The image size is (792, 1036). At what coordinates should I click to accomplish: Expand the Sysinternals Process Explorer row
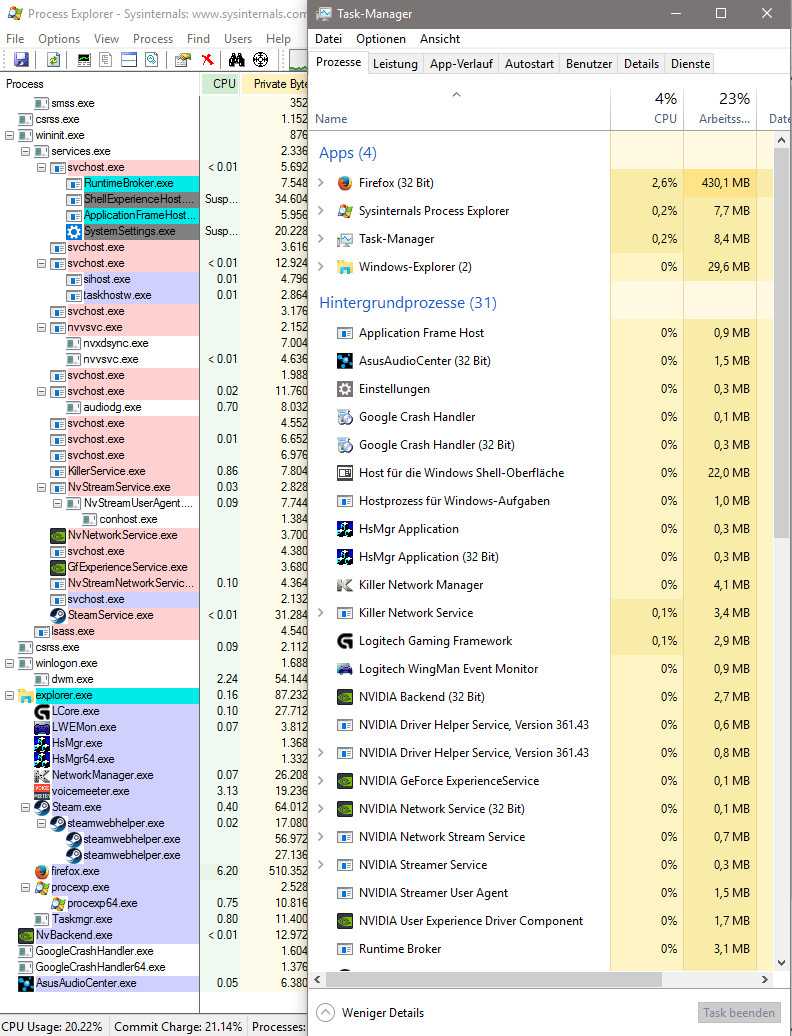click(x=321, y=211)
